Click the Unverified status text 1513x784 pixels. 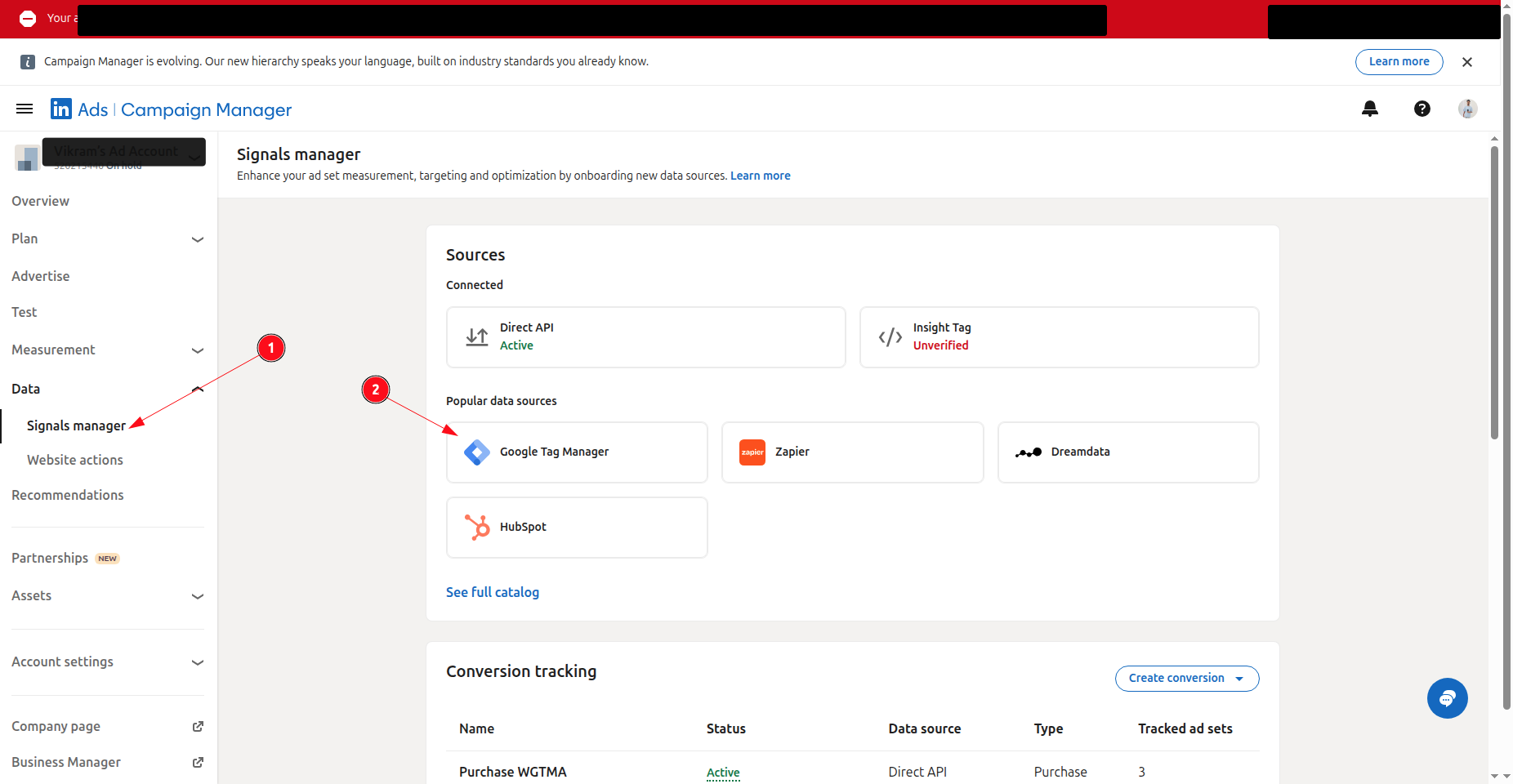coord(941,345)
